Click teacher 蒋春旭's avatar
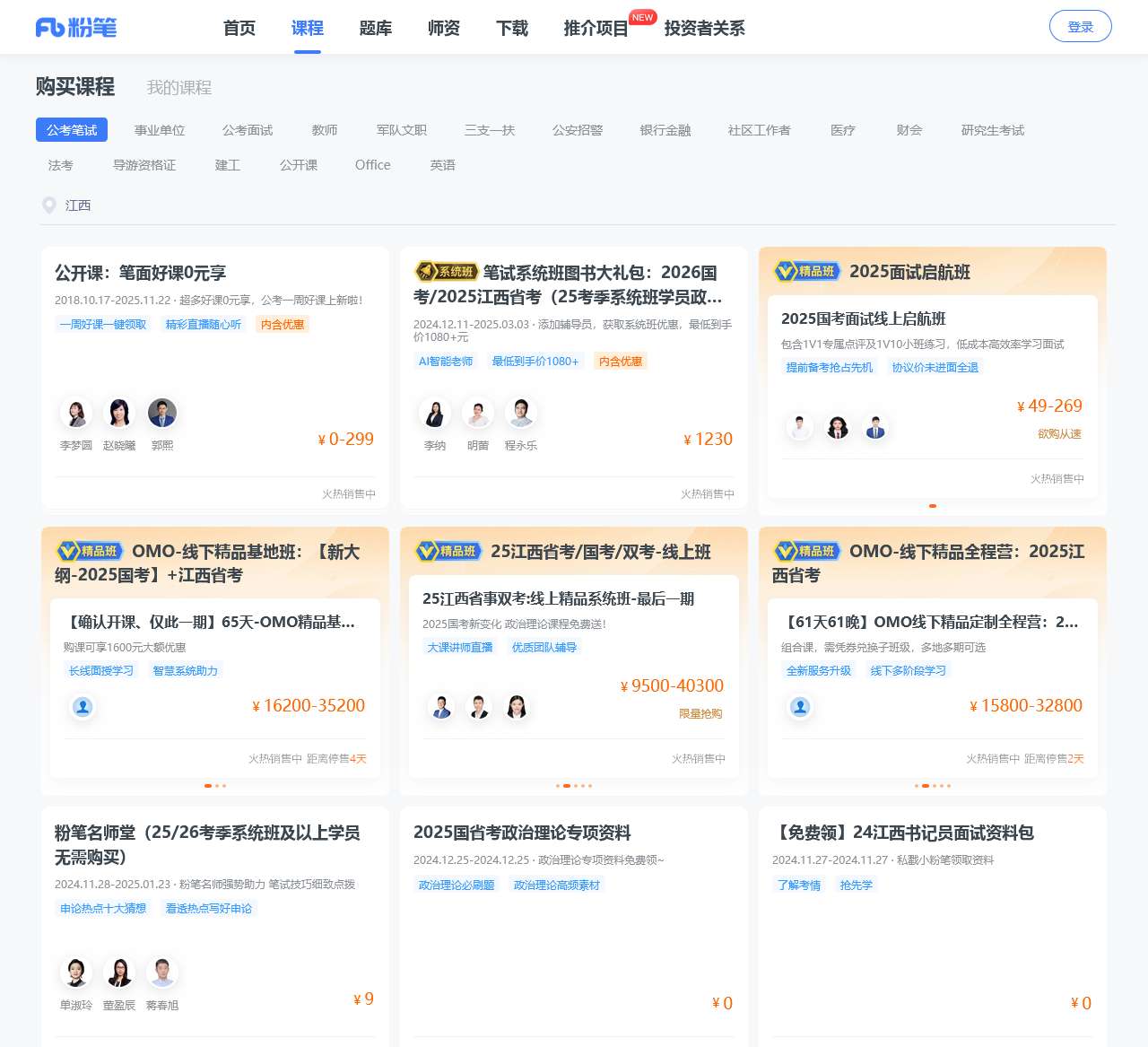The height and width of the screenshot is (1047, 1148). point(162,973)
